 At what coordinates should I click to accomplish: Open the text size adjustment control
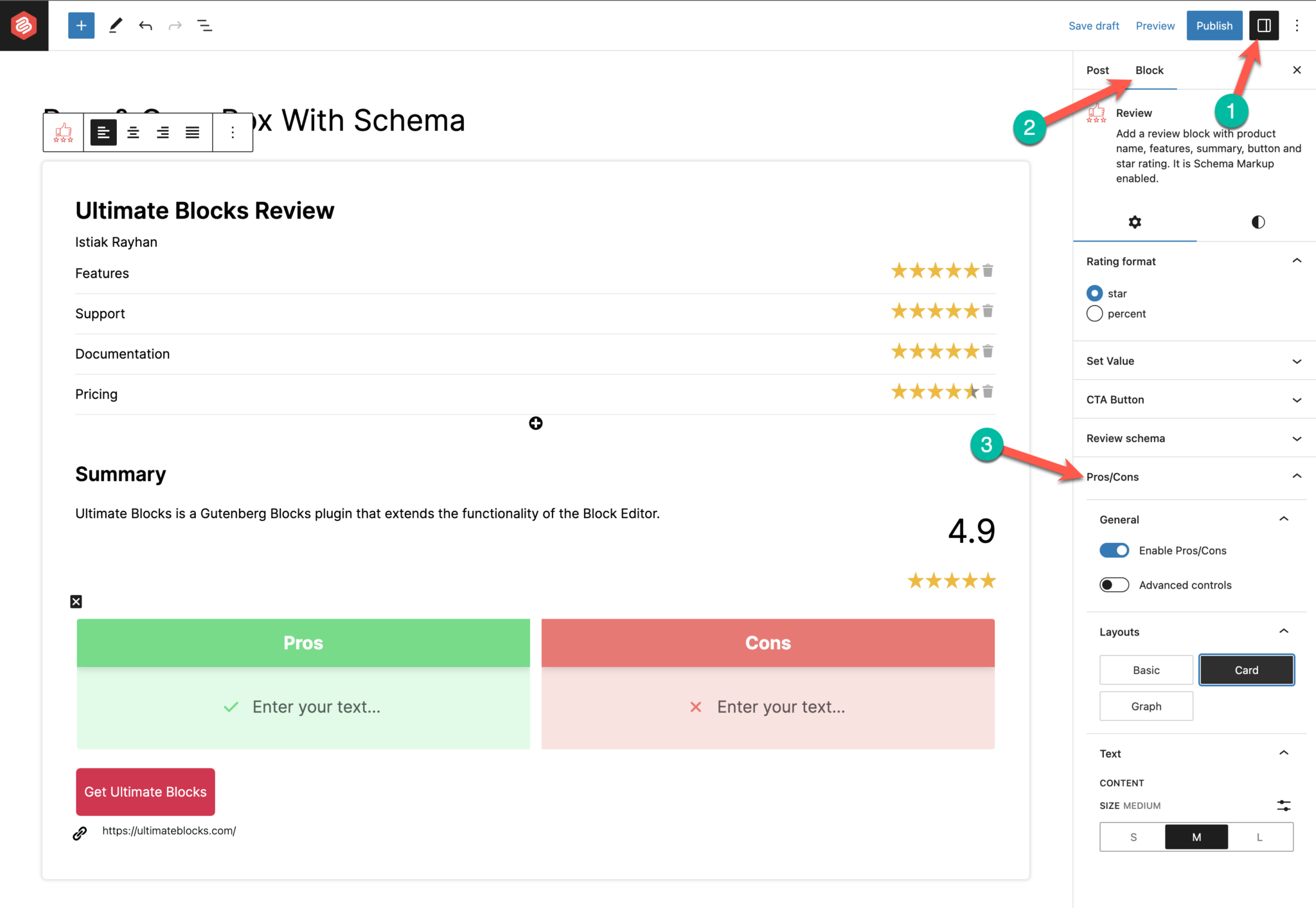(1283, 805)
